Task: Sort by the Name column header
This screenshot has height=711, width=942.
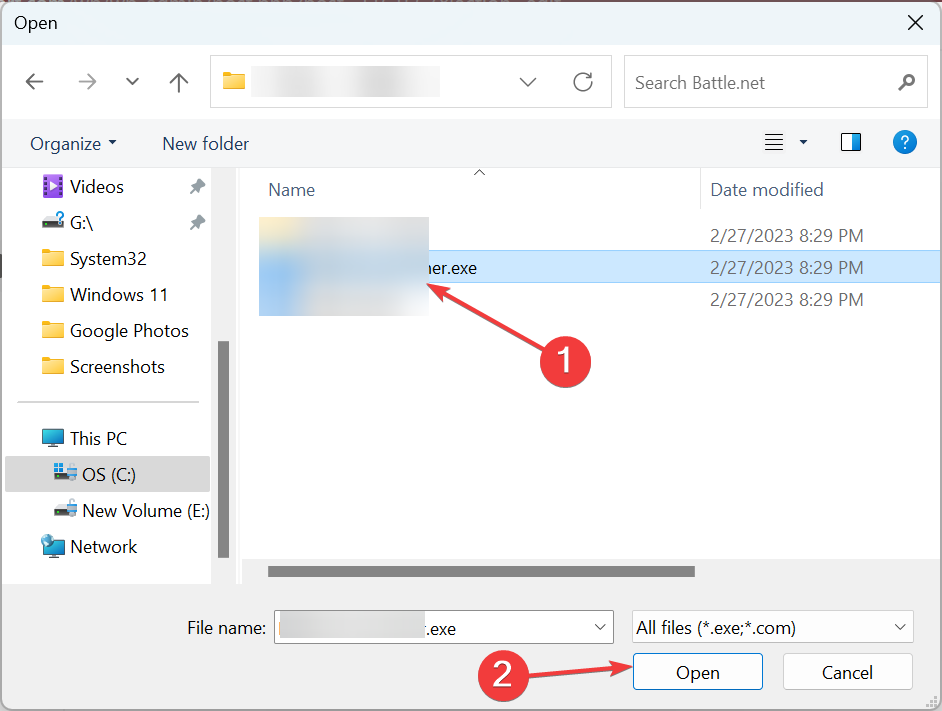Action: click(292, 190)
